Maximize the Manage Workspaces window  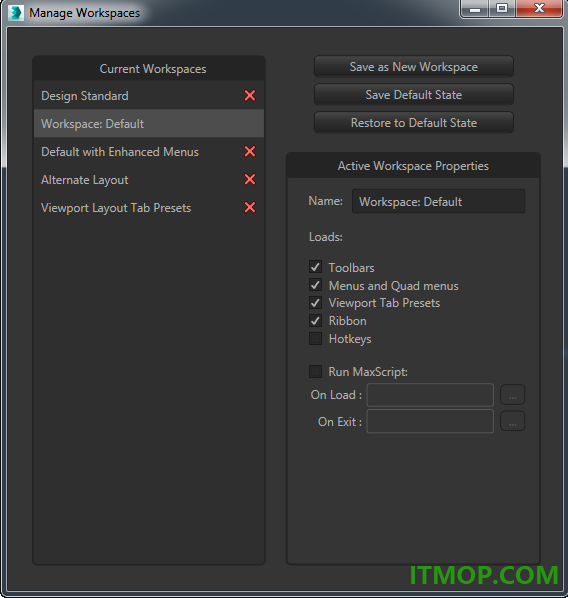coord(502,8)
